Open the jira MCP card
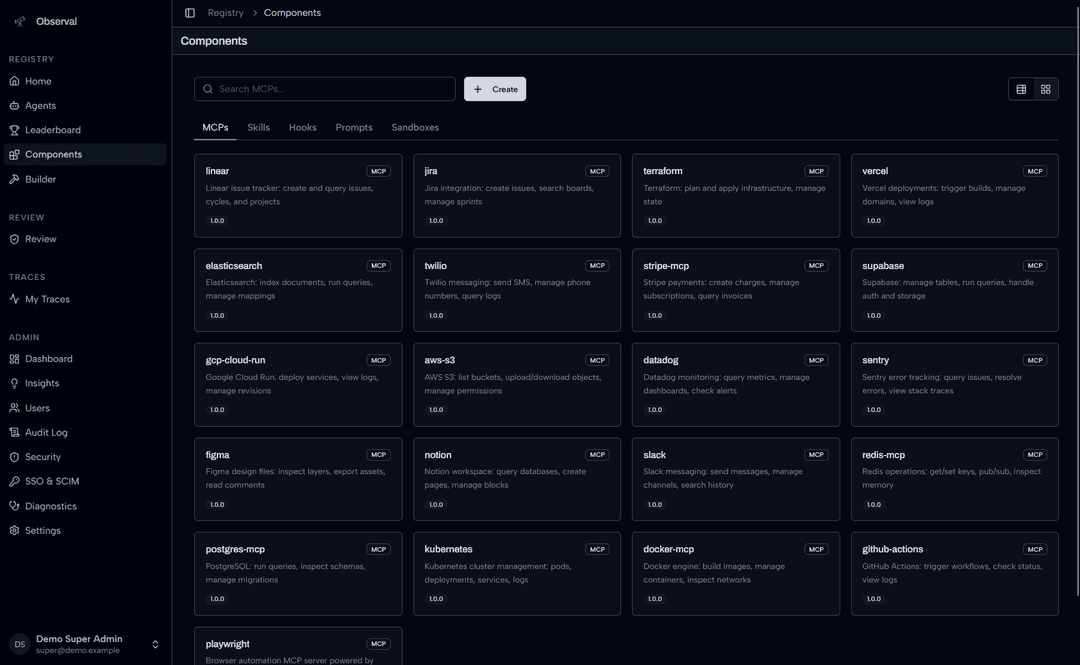The image size is (1080, 665). click(x=517, y=196)
